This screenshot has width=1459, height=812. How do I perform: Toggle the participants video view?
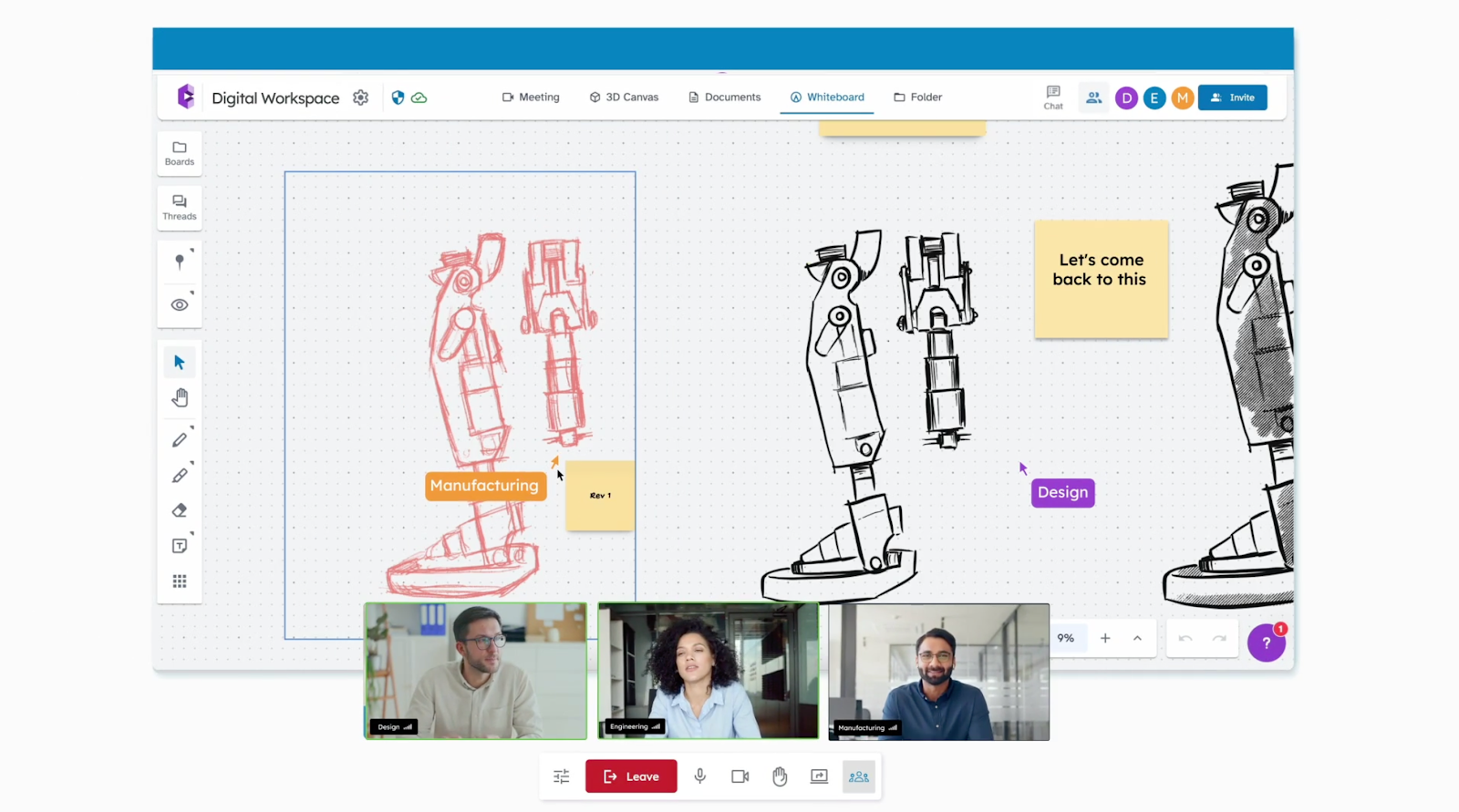[x=859, y=776]
